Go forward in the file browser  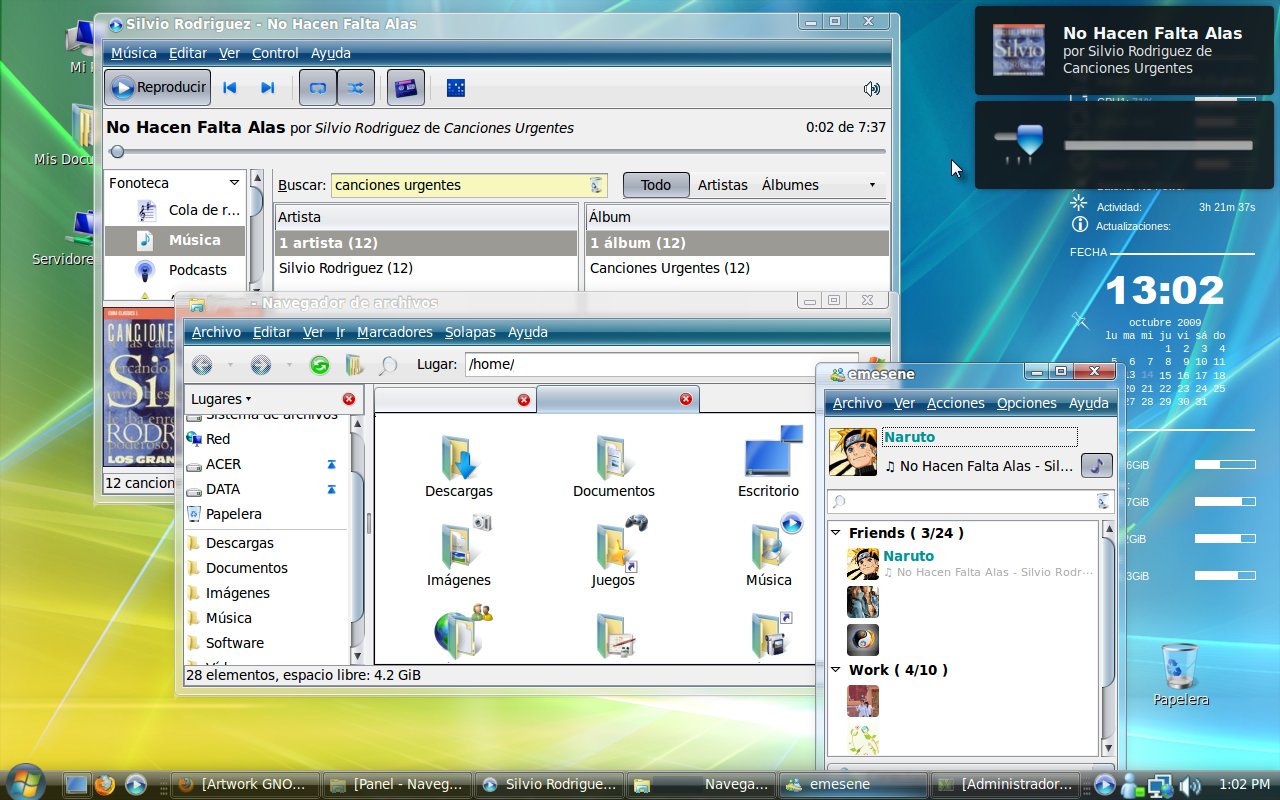point(261,365)
